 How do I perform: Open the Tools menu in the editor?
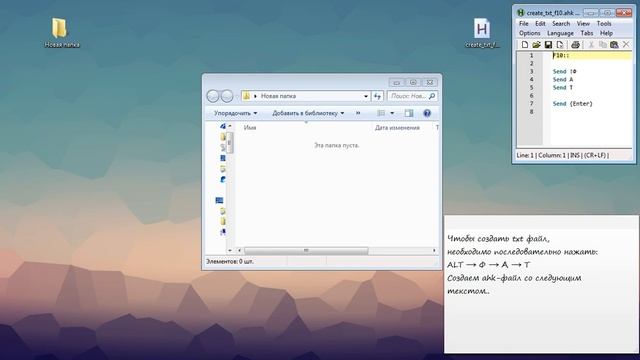coord(604,24)
